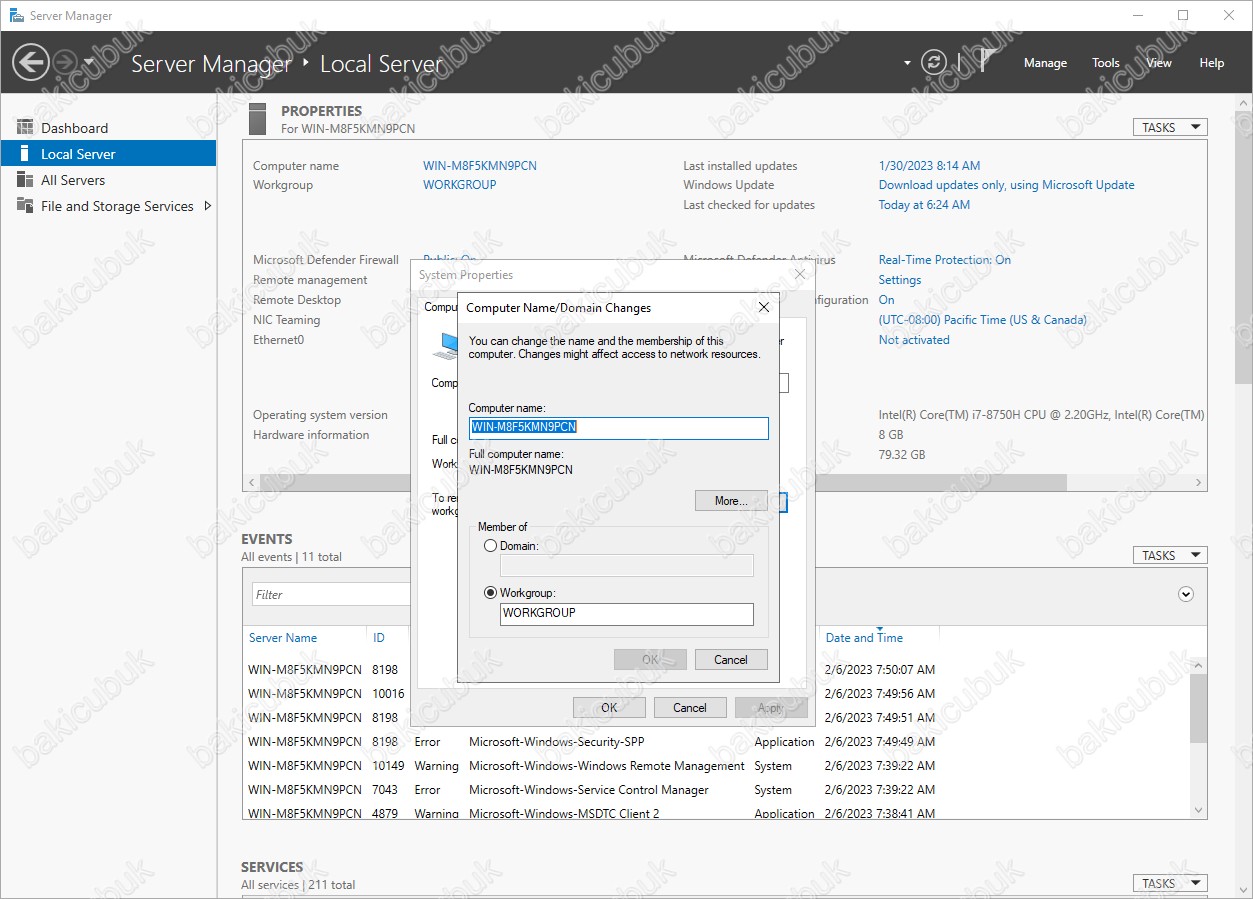Open the Services TASKS dropdown
The image size is (1253, 899).
1170,883
